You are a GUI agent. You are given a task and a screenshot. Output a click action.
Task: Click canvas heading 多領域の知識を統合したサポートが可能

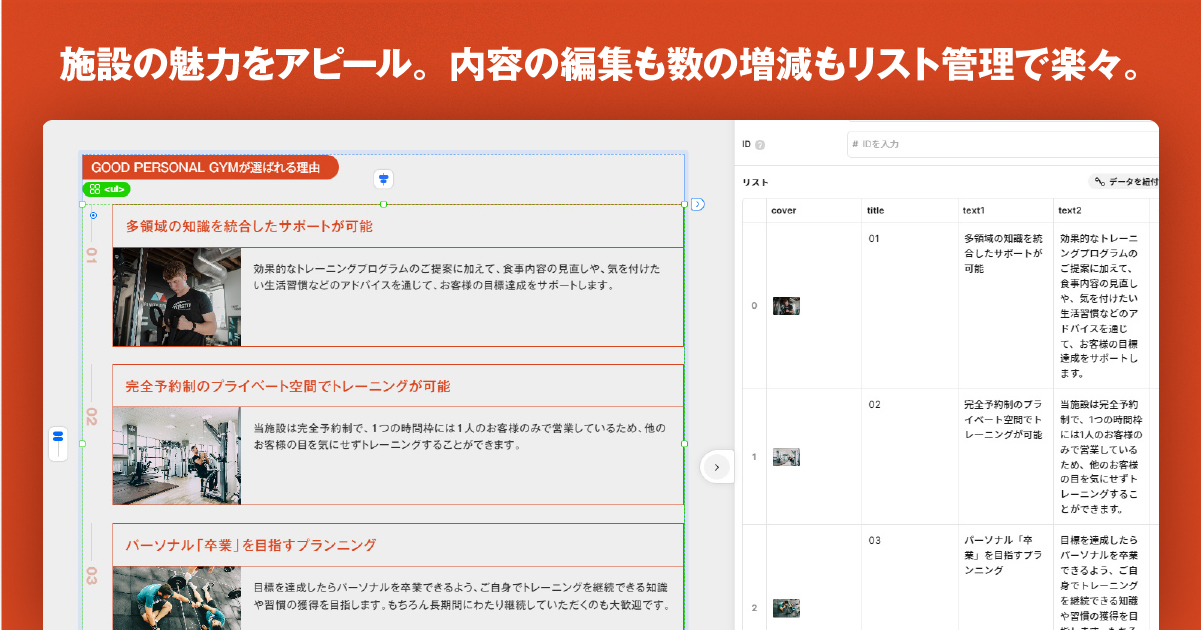249,227
